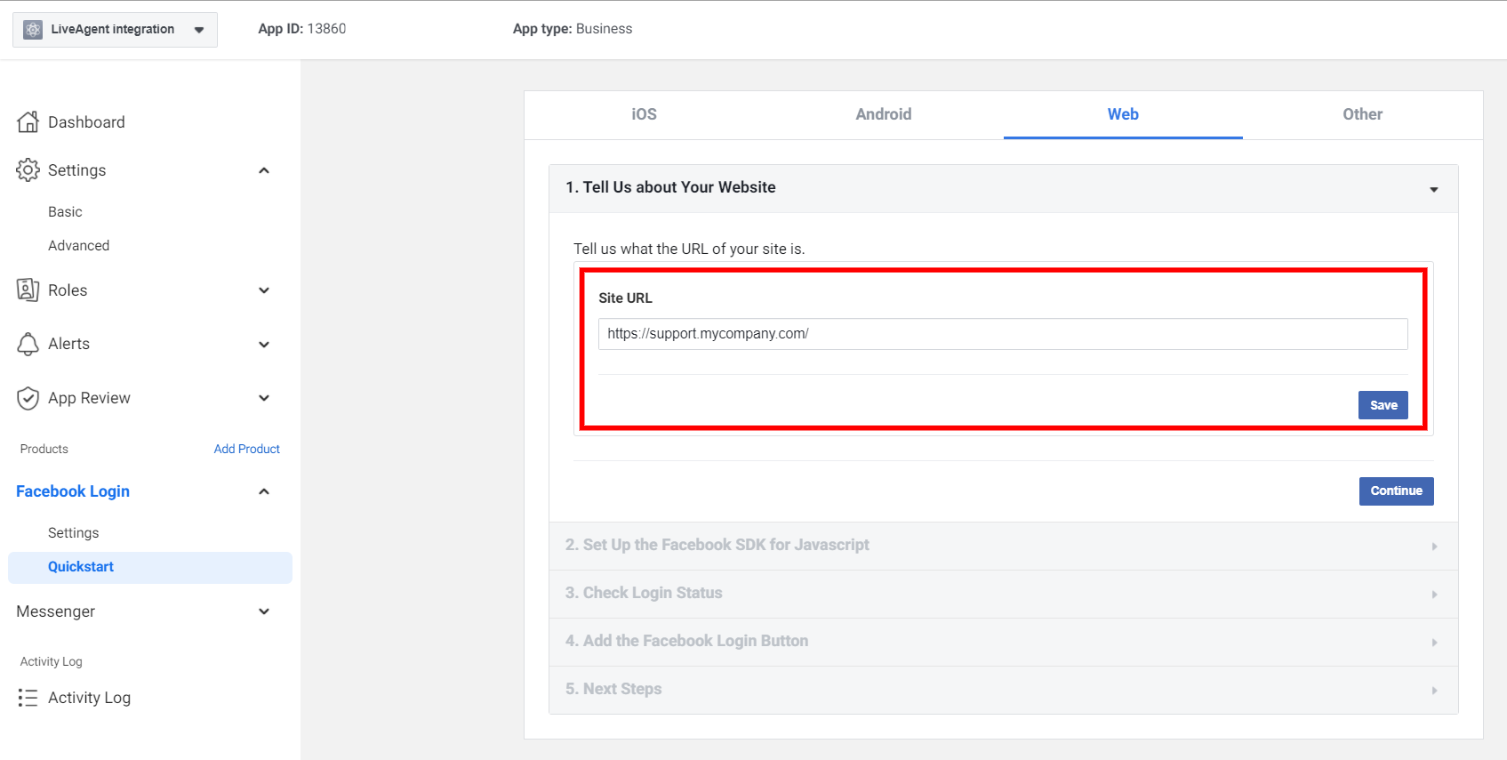The width and height of the screenshot is (1507, 760).
Task: Click the App Review shield icon
Action: [29, 397]
